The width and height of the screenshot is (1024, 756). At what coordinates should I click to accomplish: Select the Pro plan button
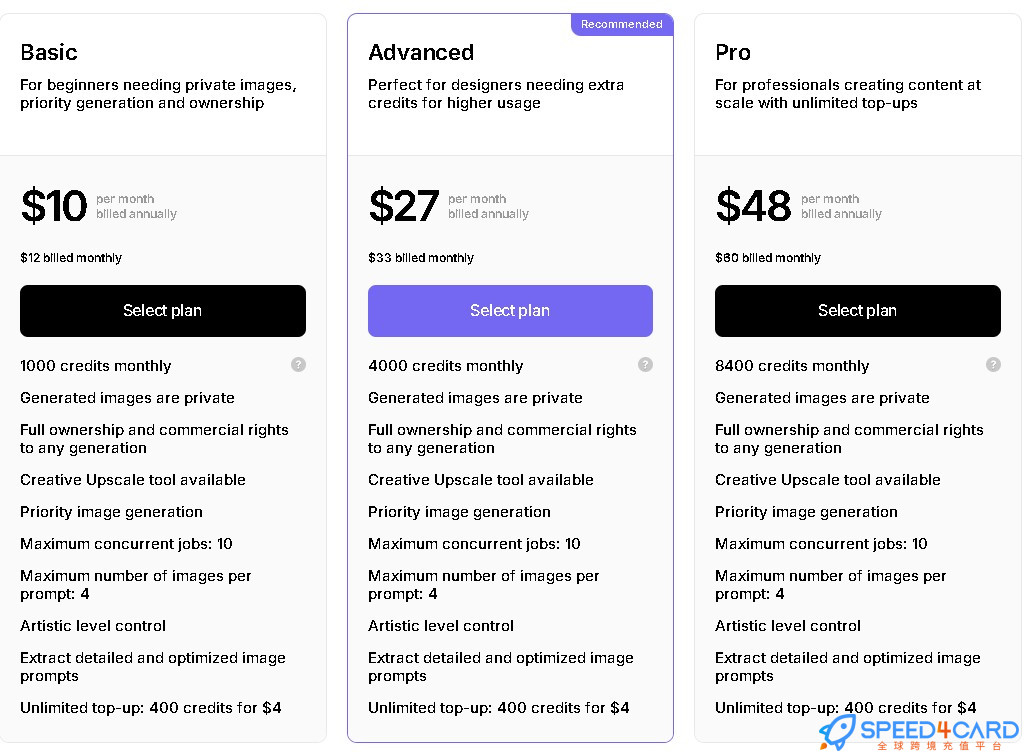(x=857, y=311)
